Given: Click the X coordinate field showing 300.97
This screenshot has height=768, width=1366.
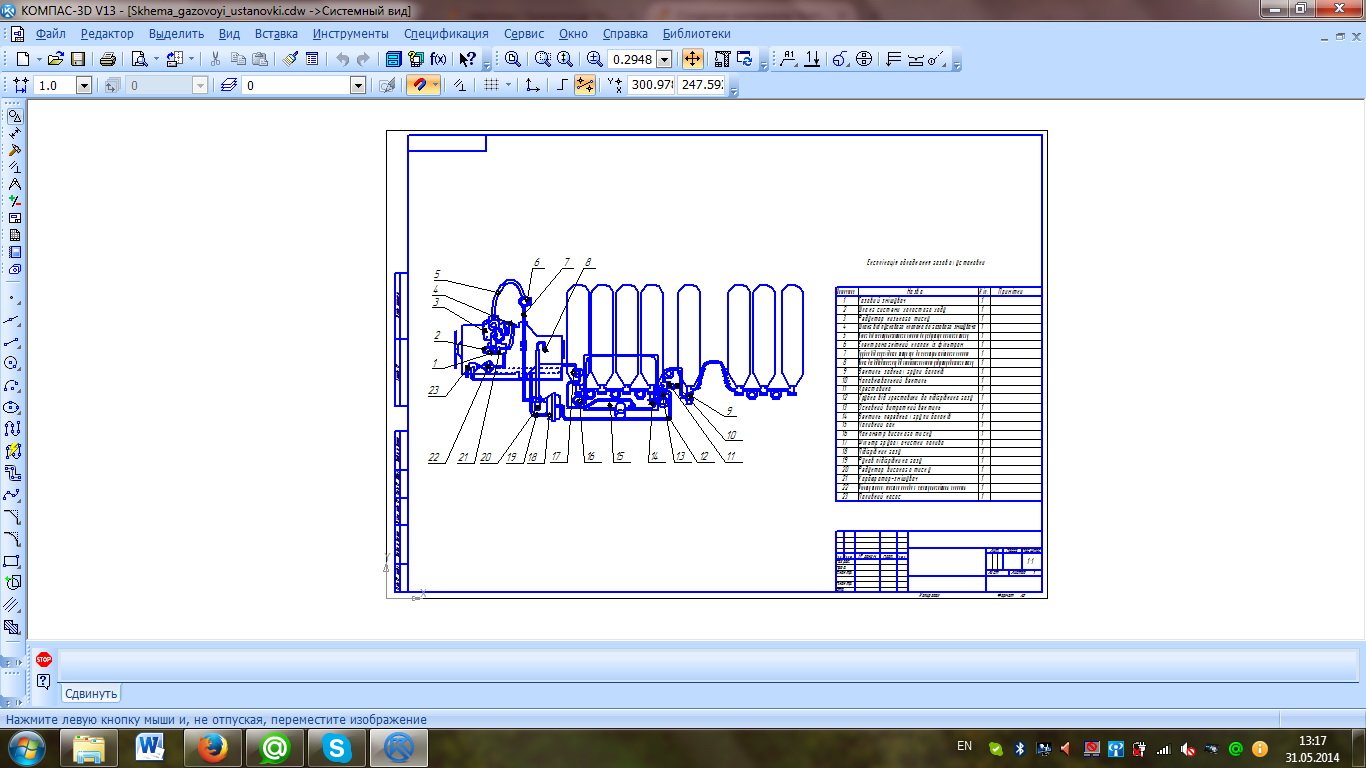Looking at the screenshot, I should 650,85.
